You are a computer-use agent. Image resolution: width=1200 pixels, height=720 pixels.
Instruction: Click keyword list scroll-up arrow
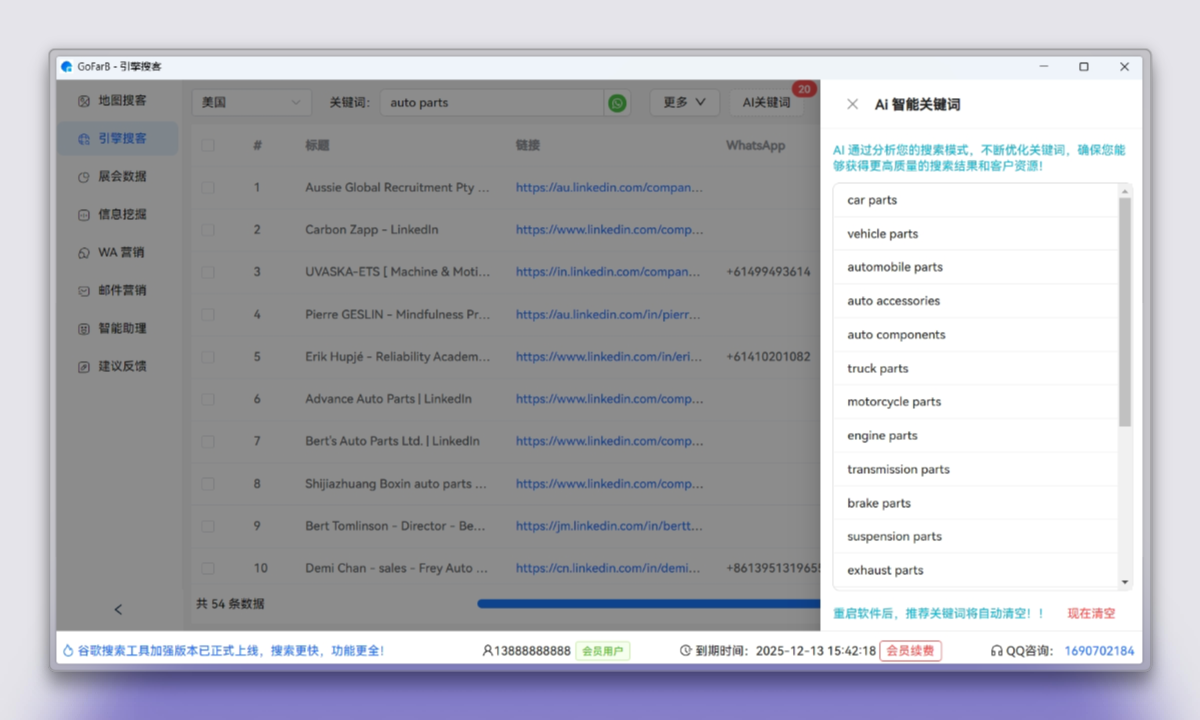[1125, 191]
